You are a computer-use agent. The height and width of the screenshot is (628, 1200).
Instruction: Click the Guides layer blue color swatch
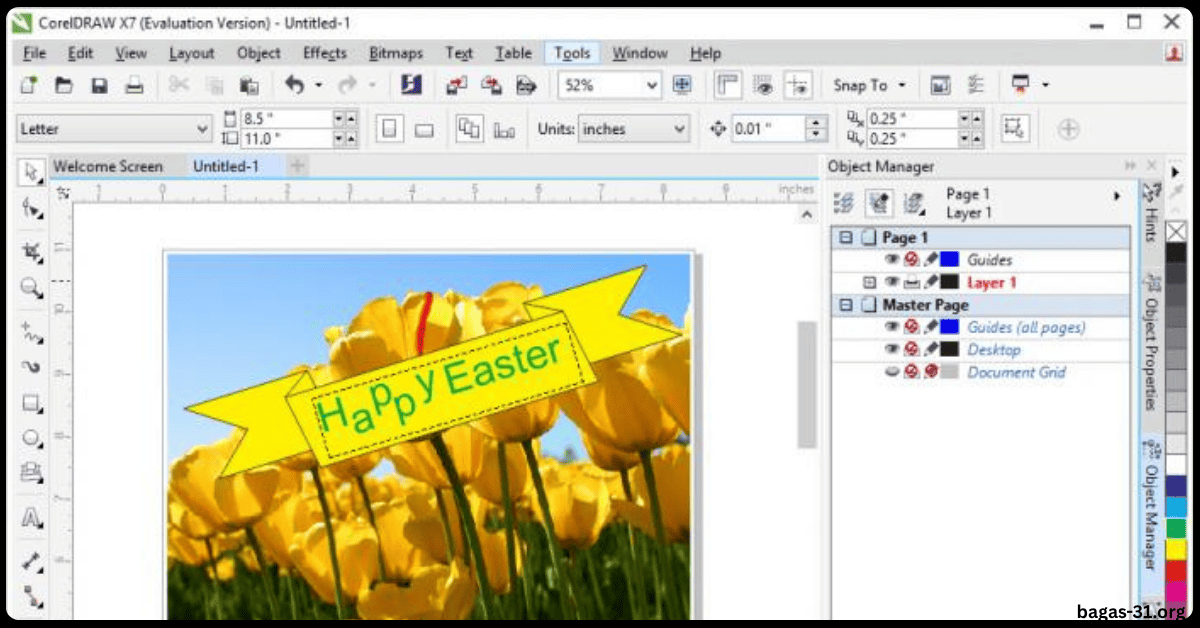tap(950, 259)
